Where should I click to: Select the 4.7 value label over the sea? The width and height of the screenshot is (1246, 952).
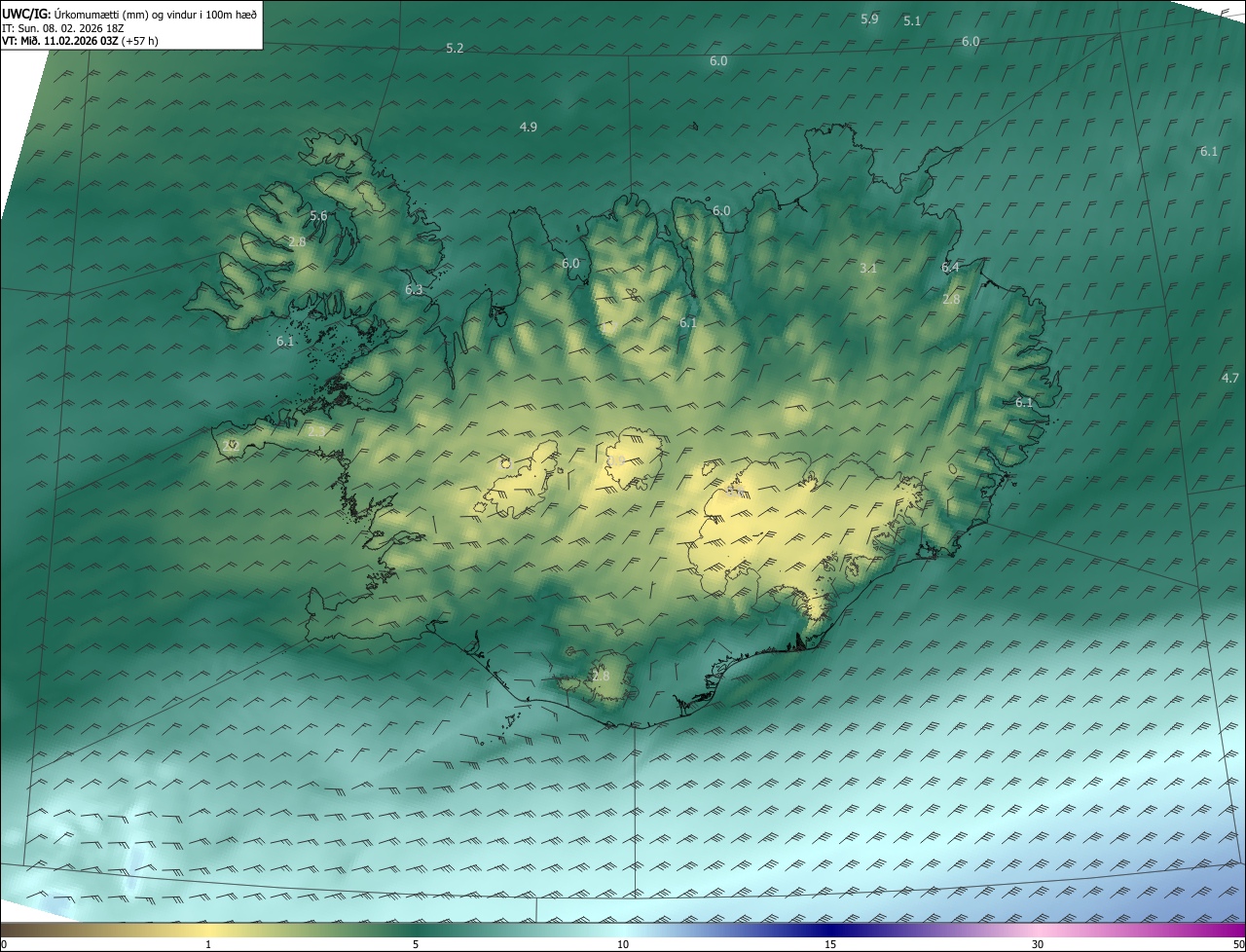coord(1230,379)
